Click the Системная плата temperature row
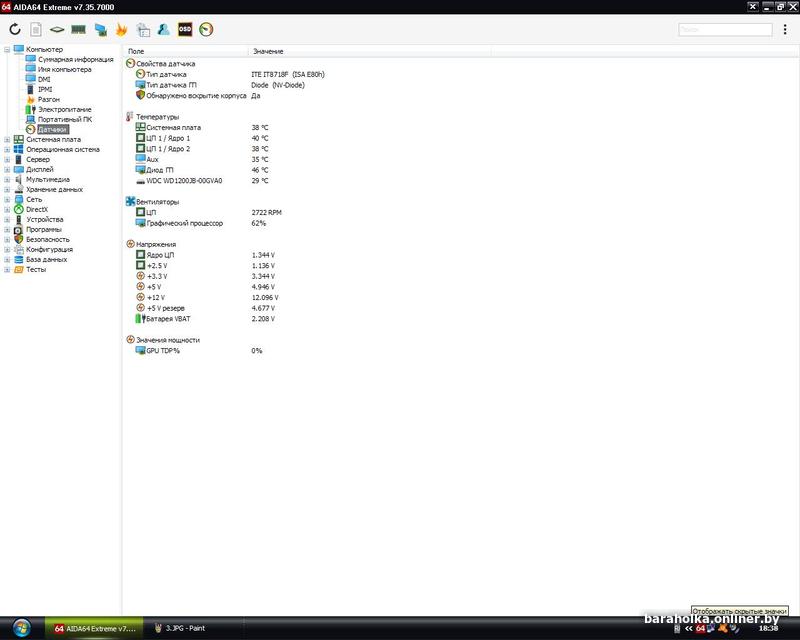800x640 pixels. 202,128
